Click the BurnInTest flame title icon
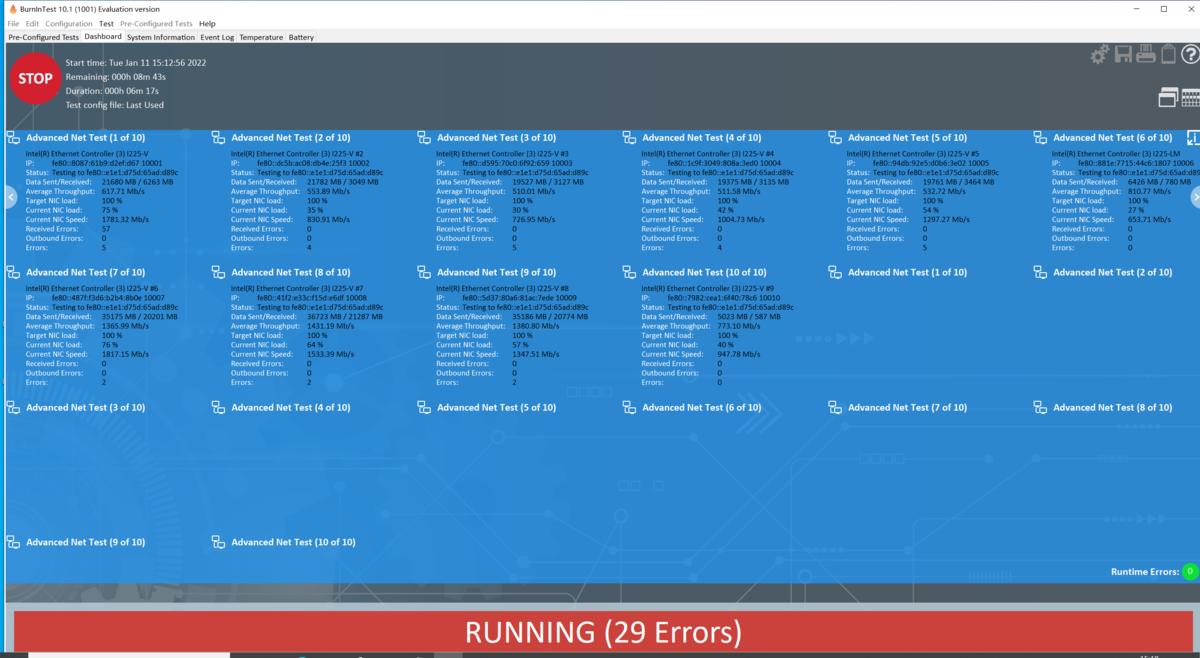 [11, 8]
